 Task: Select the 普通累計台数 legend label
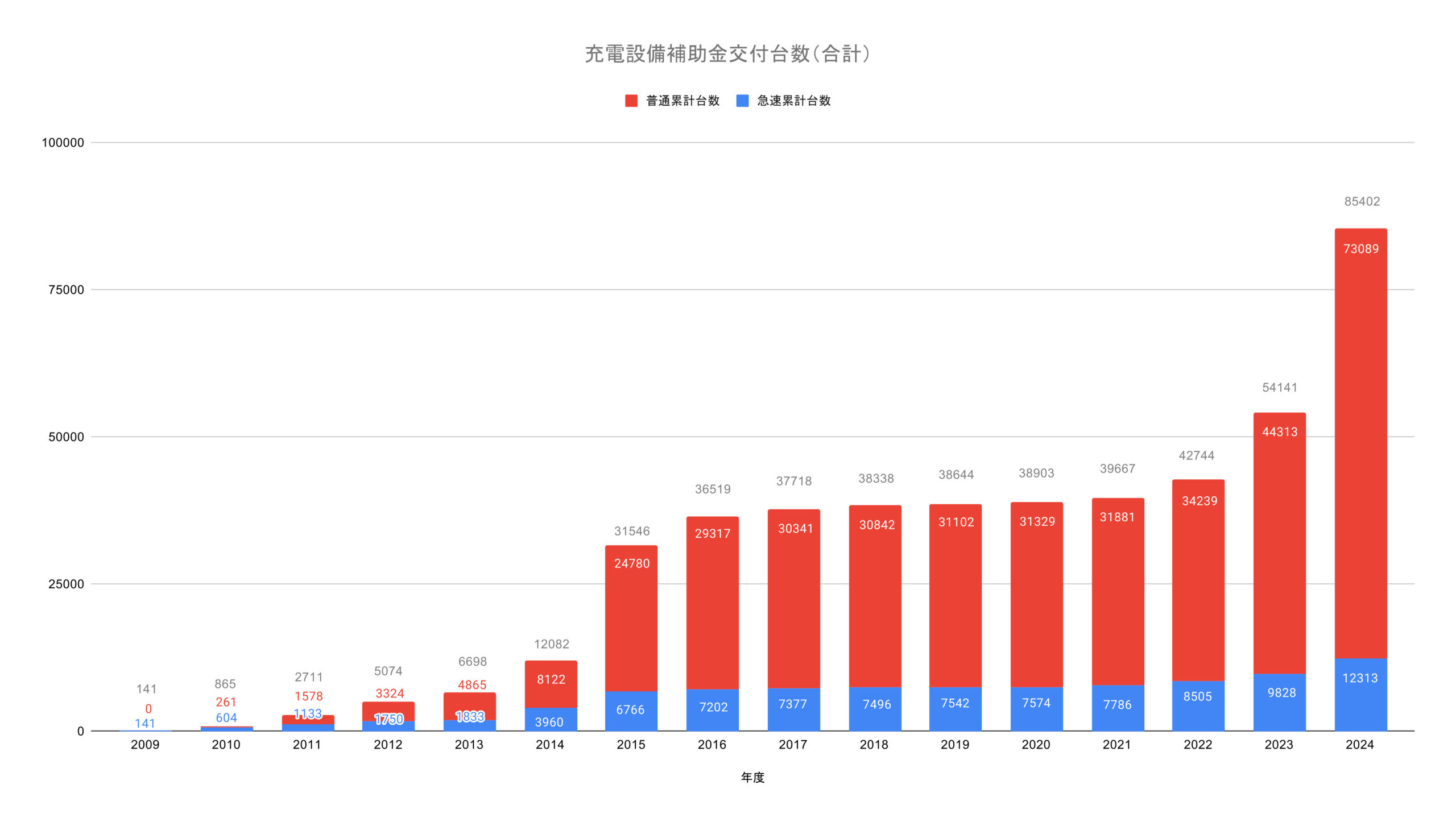pyautogui.click(x=682, y=101)
